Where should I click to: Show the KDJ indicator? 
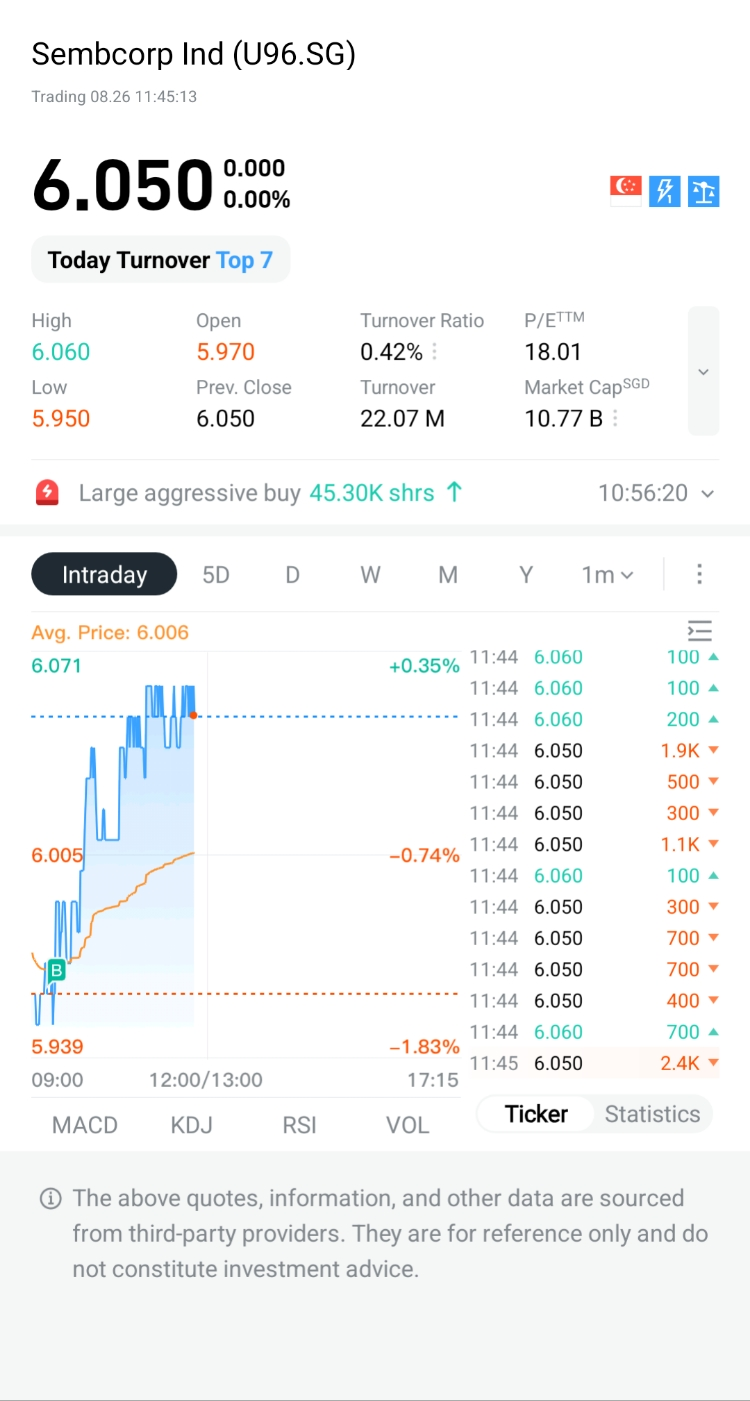point(192,1125)
